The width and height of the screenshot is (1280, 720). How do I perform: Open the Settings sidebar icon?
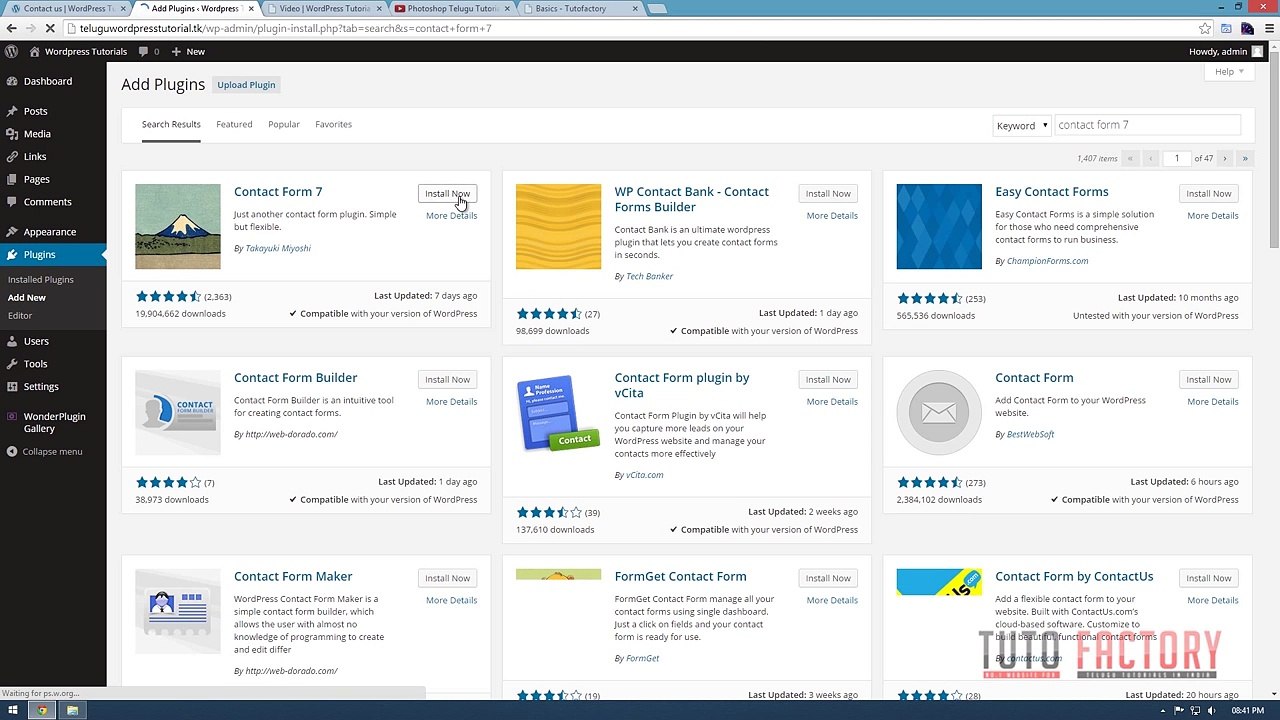coord(12,387)
